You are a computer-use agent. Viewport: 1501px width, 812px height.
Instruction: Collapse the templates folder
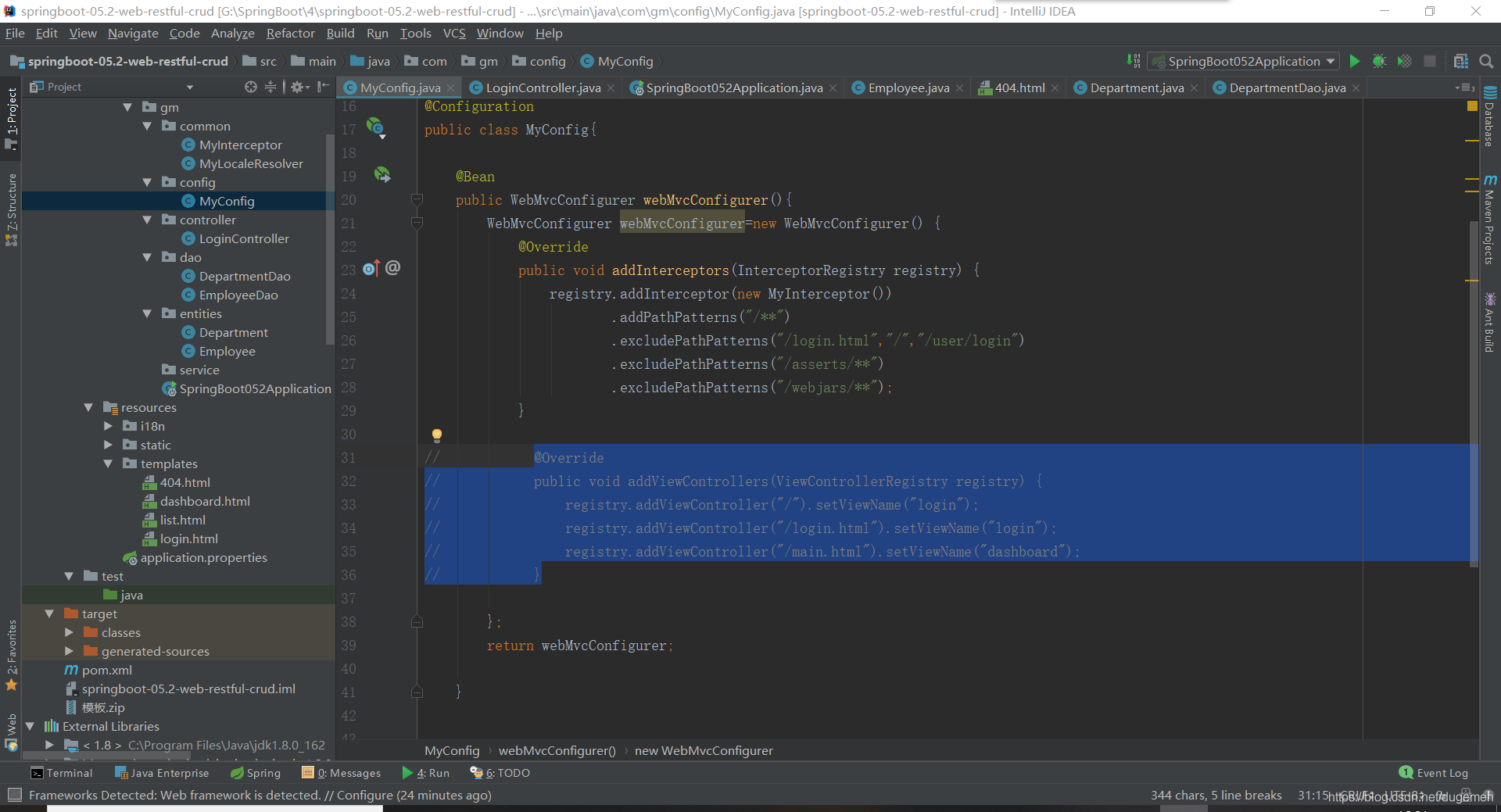(108, 463)
